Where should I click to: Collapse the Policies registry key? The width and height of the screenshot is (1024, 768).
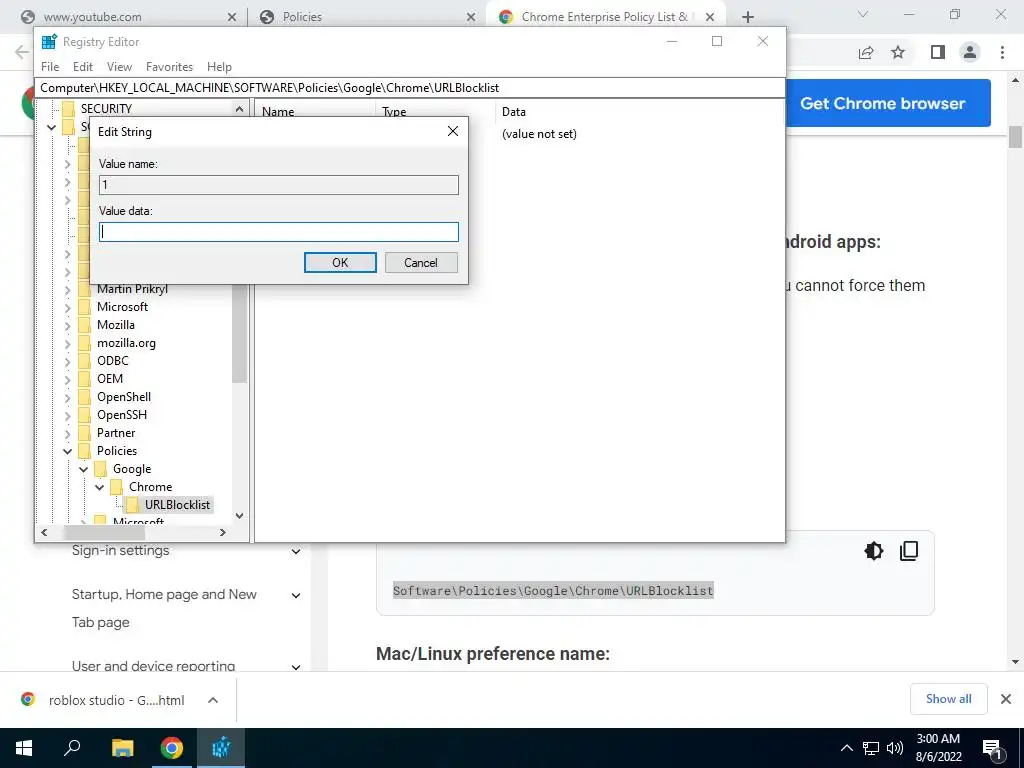tap(67, 451)
